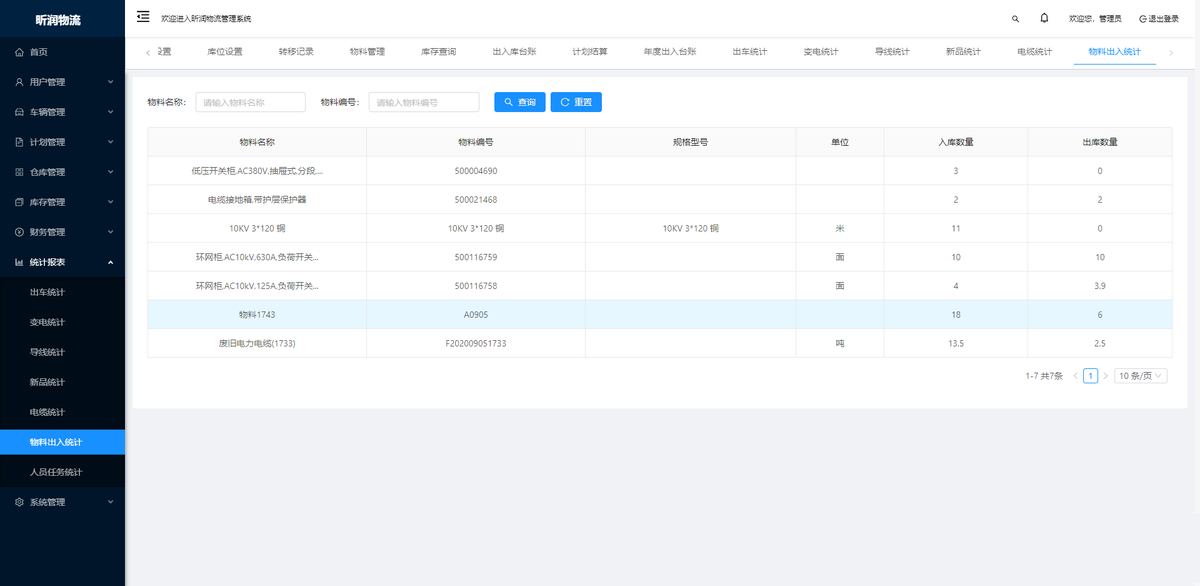Click the home icon beside 首页

click(x=19, y=52)
